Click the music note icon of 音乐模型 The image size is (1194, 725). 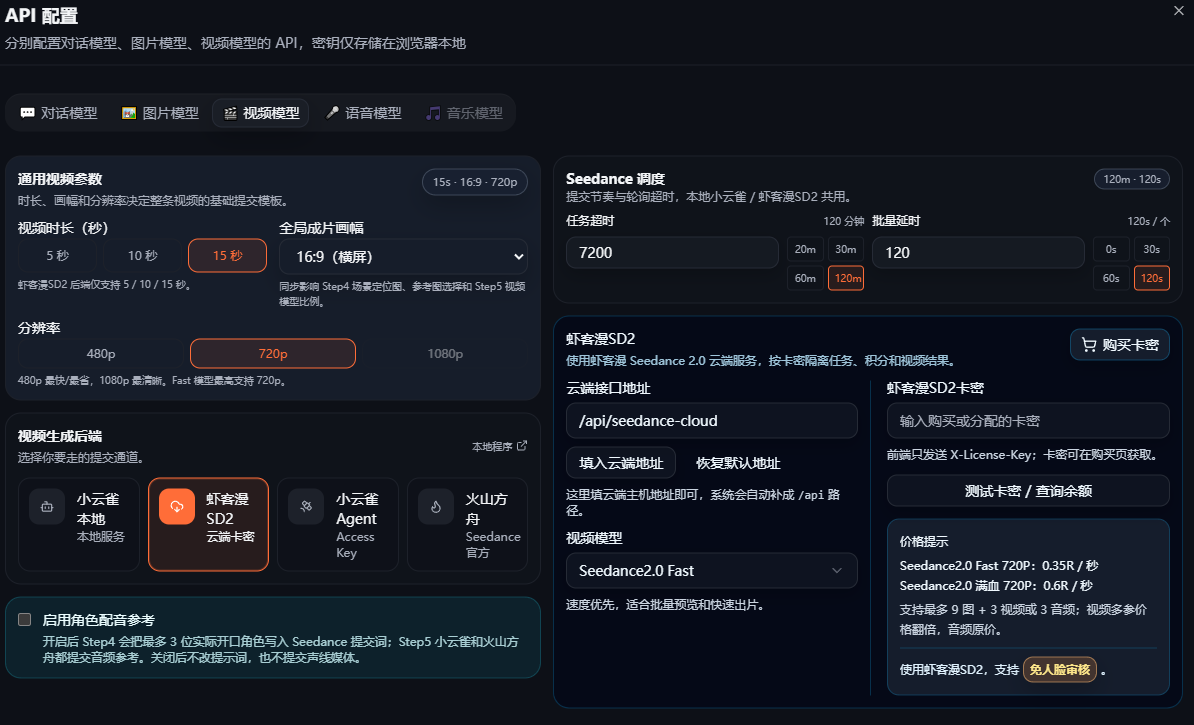433,113
